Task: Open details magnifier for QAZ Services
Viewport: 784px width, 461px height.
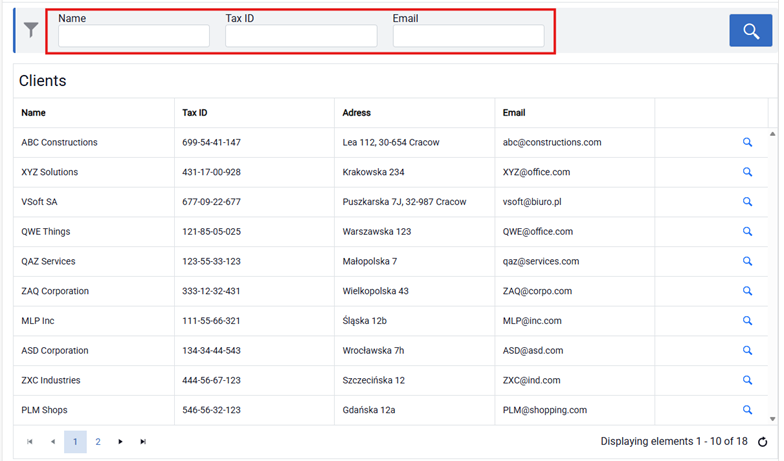Action: click(x=747, y=261)
